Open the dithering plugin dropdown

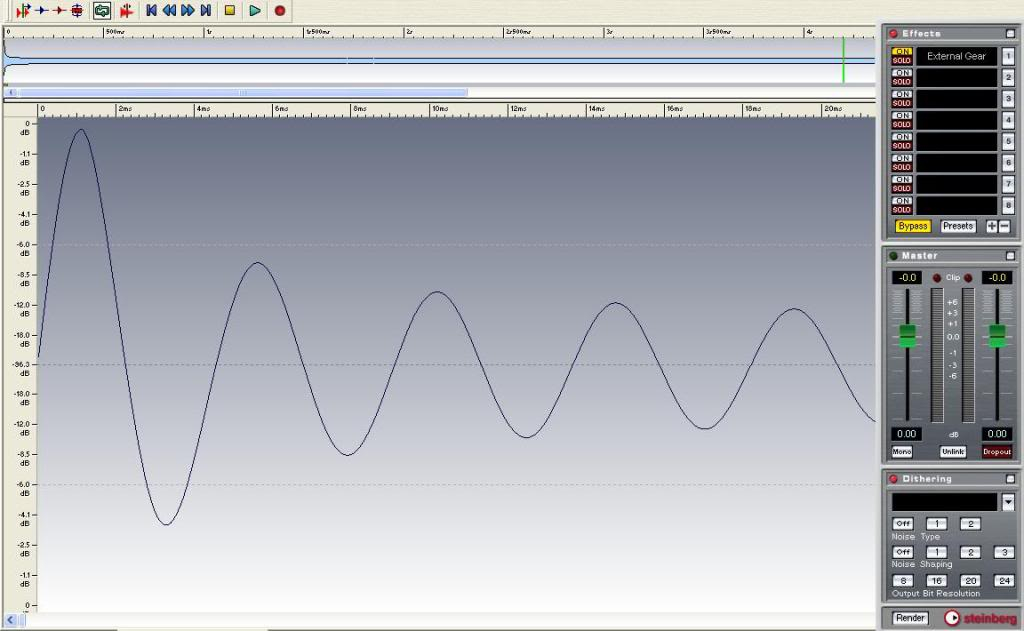[1008, 502]
